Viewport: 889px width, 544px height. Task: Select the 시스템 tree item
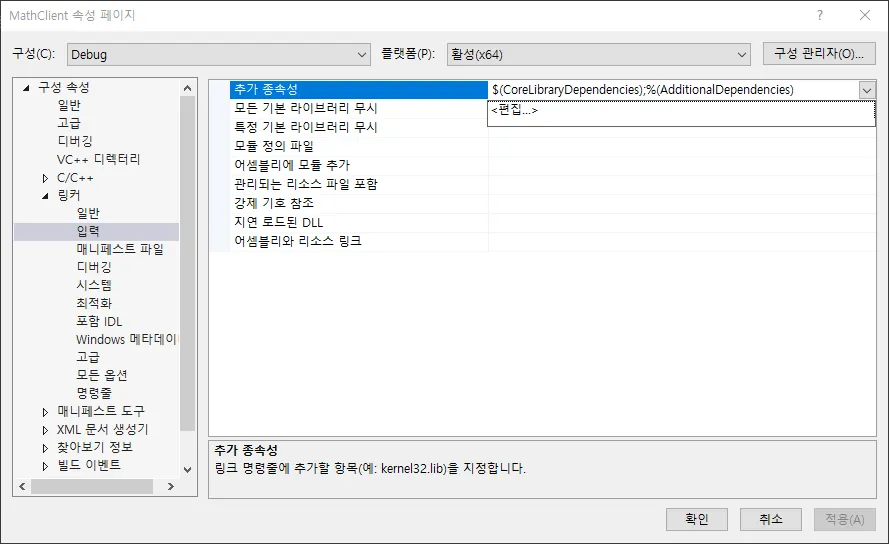[x=94, y=285]
